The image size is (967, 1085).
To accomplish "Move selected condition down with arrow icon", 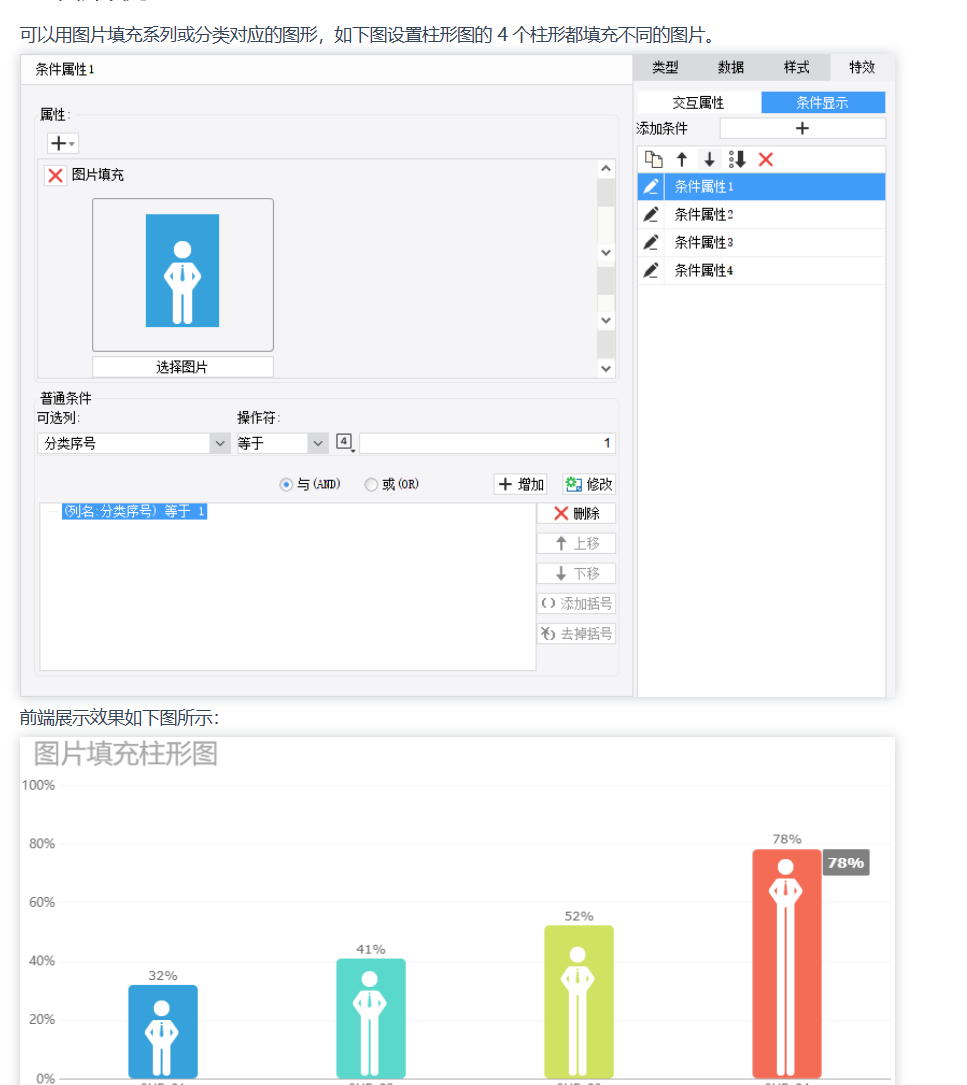I will tap(710, 160).
